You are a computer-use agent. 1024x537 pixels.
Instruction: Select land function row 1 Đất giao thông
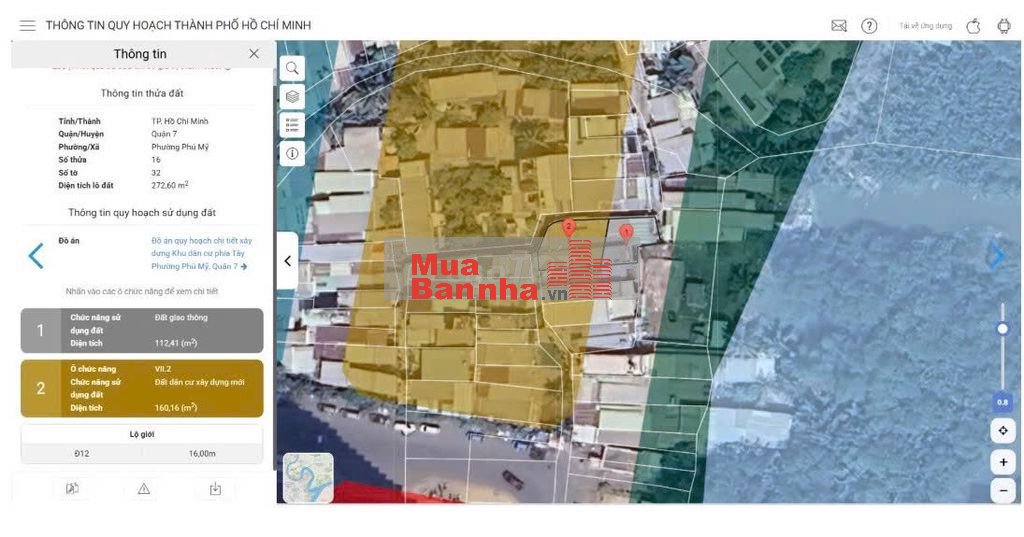coord(141,330)
